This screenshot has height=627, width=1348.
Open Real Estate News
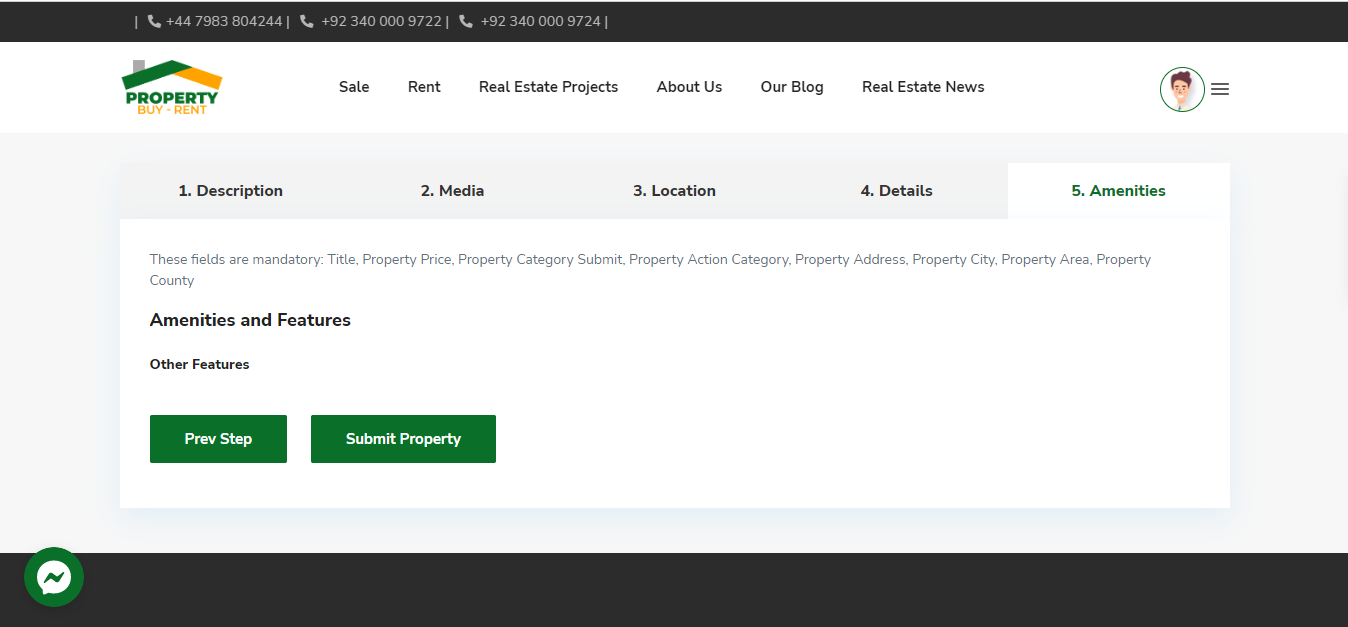(923, 87)
